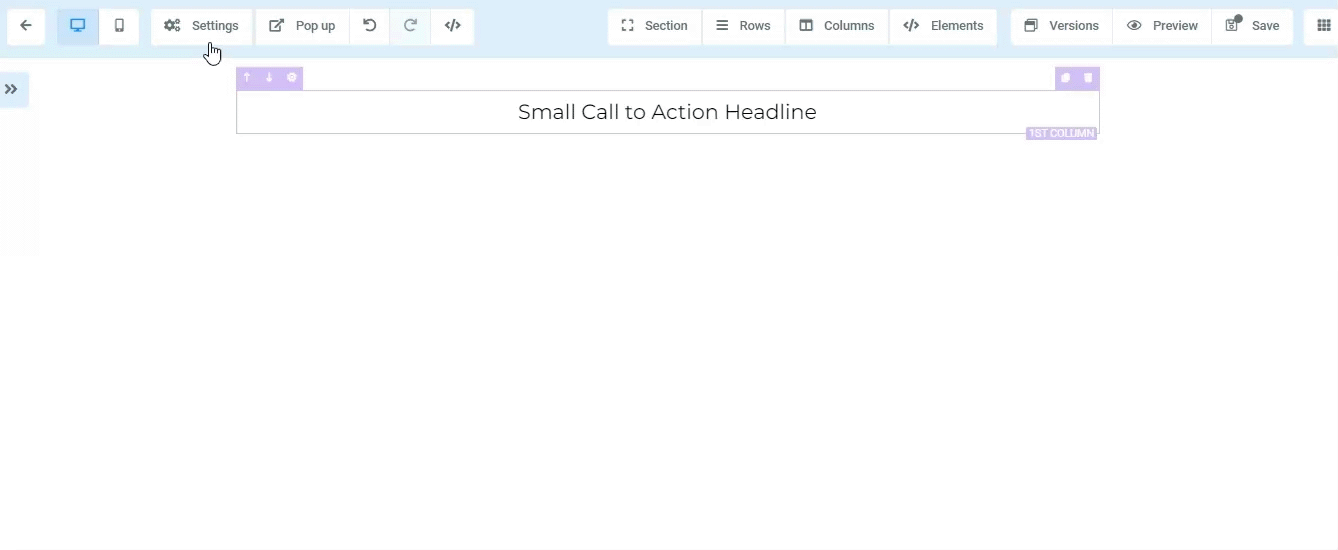Switch to desktop view
This screenshot has width=1338, height=550.
point(78,26)
